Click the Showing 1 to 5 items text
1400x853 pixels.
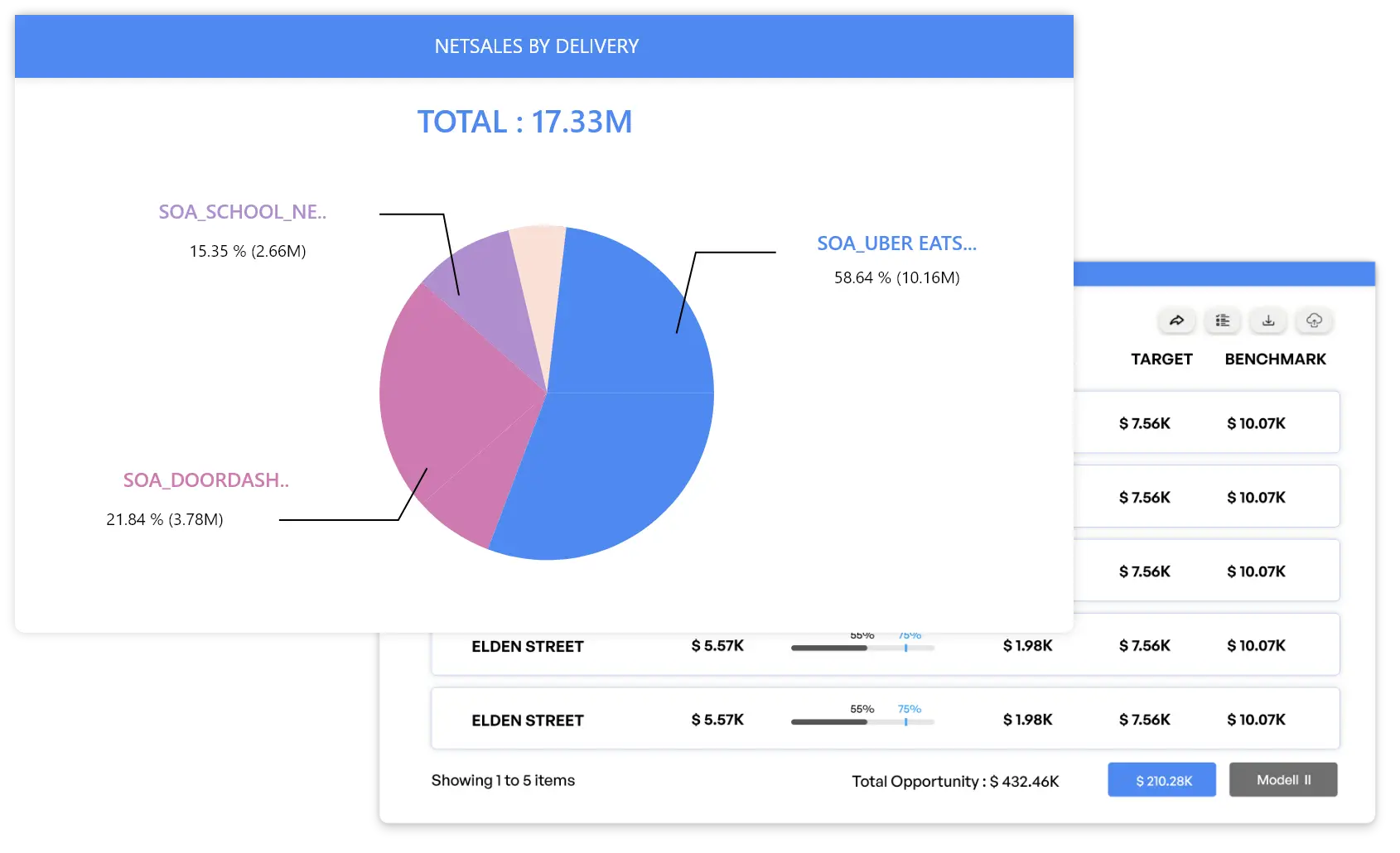503,780
